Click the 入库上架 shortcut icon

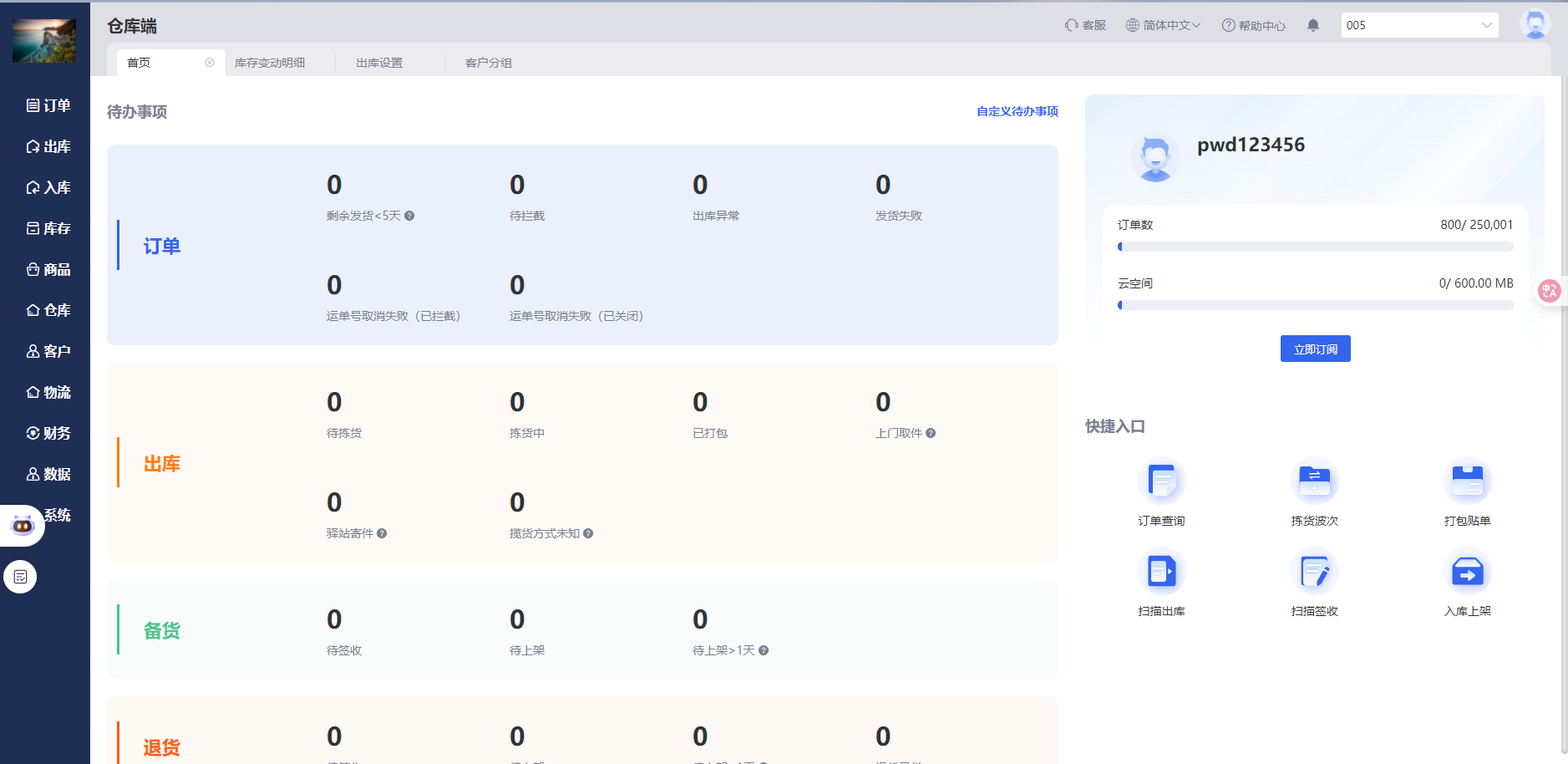coord(1467,573)
